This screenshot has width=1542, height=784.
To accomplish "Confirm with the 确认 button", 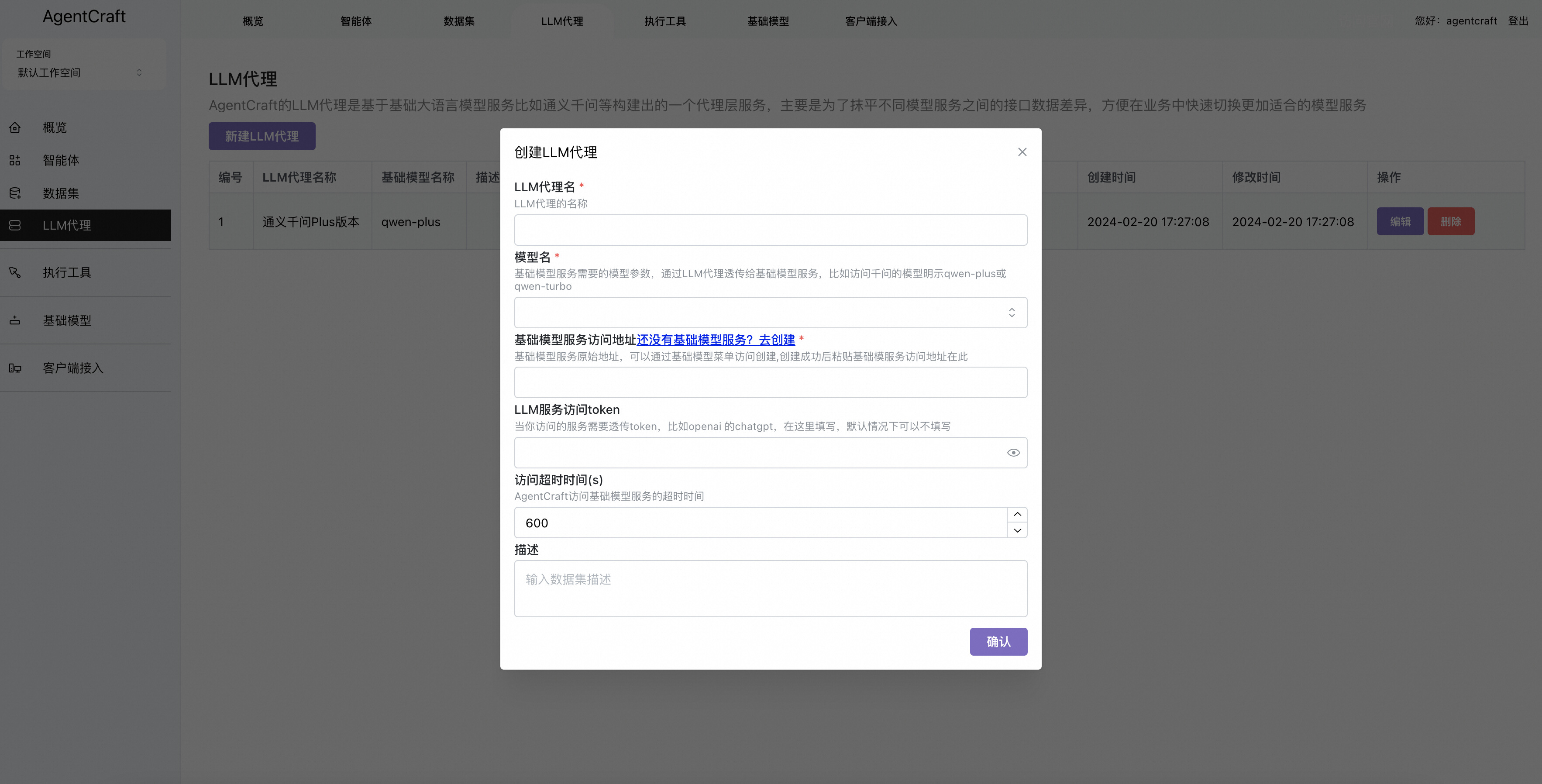I will 998,642.
